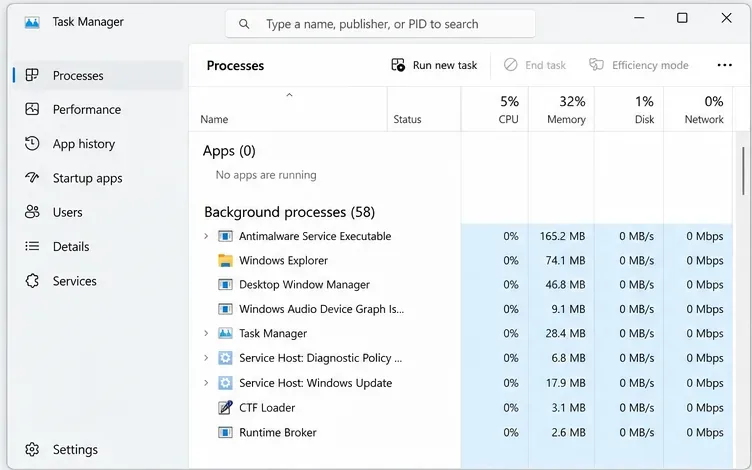
Task: Click the Efficiency mode leaf icon
Action: click(x=596, y=64)
